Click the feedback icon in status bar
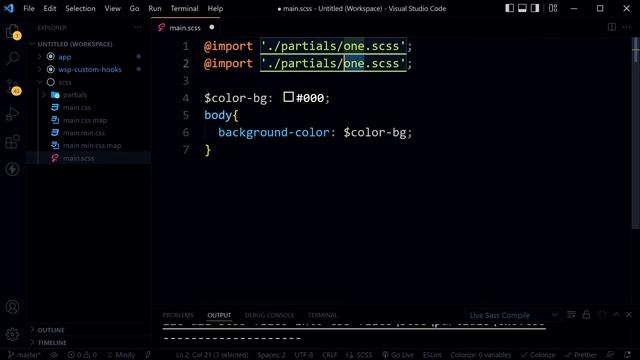Viewport: 640px width, 360px height. [610, 355]
